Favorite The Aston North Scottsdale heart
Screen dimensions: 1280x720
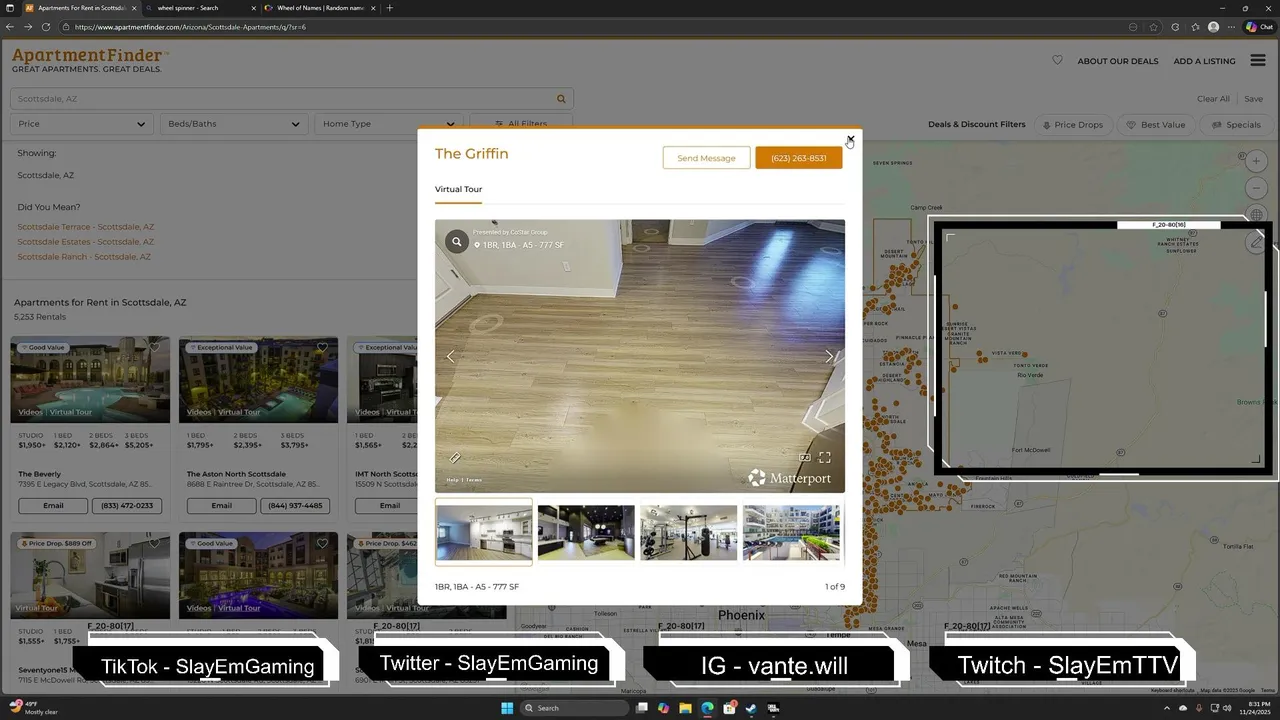click(322, 348)
